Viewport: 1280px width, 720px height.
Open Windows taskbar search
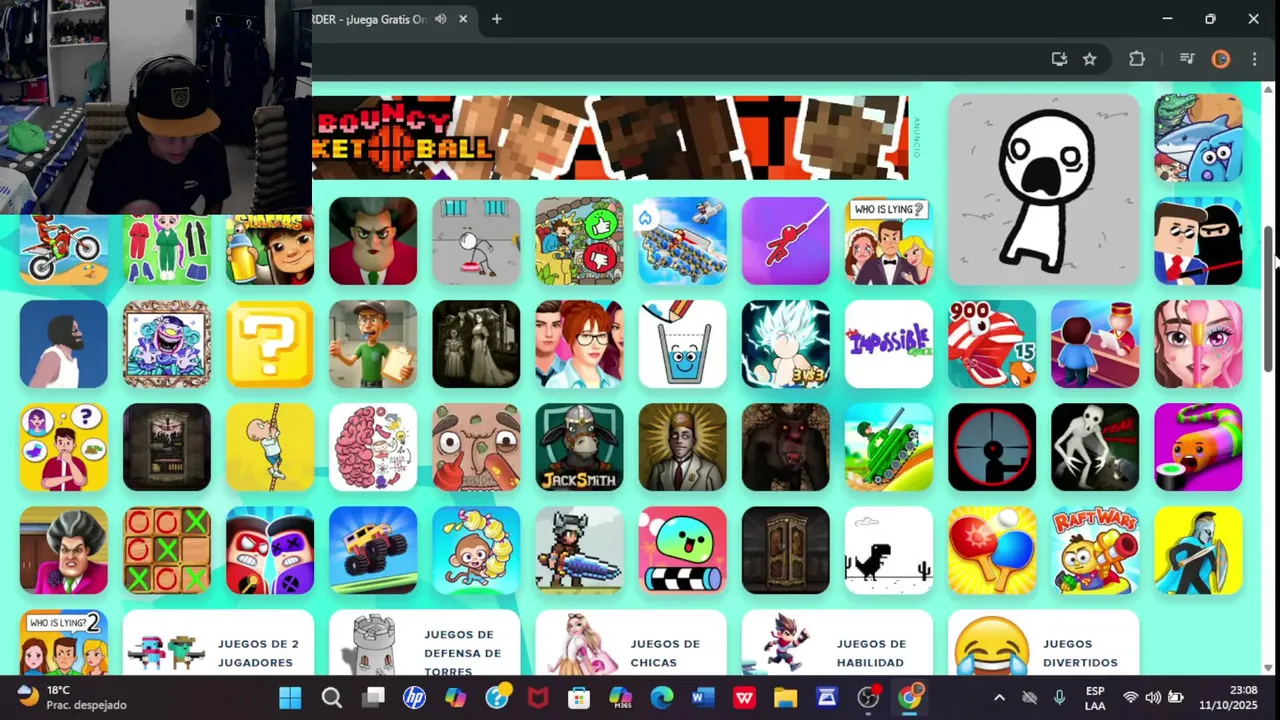332,697
